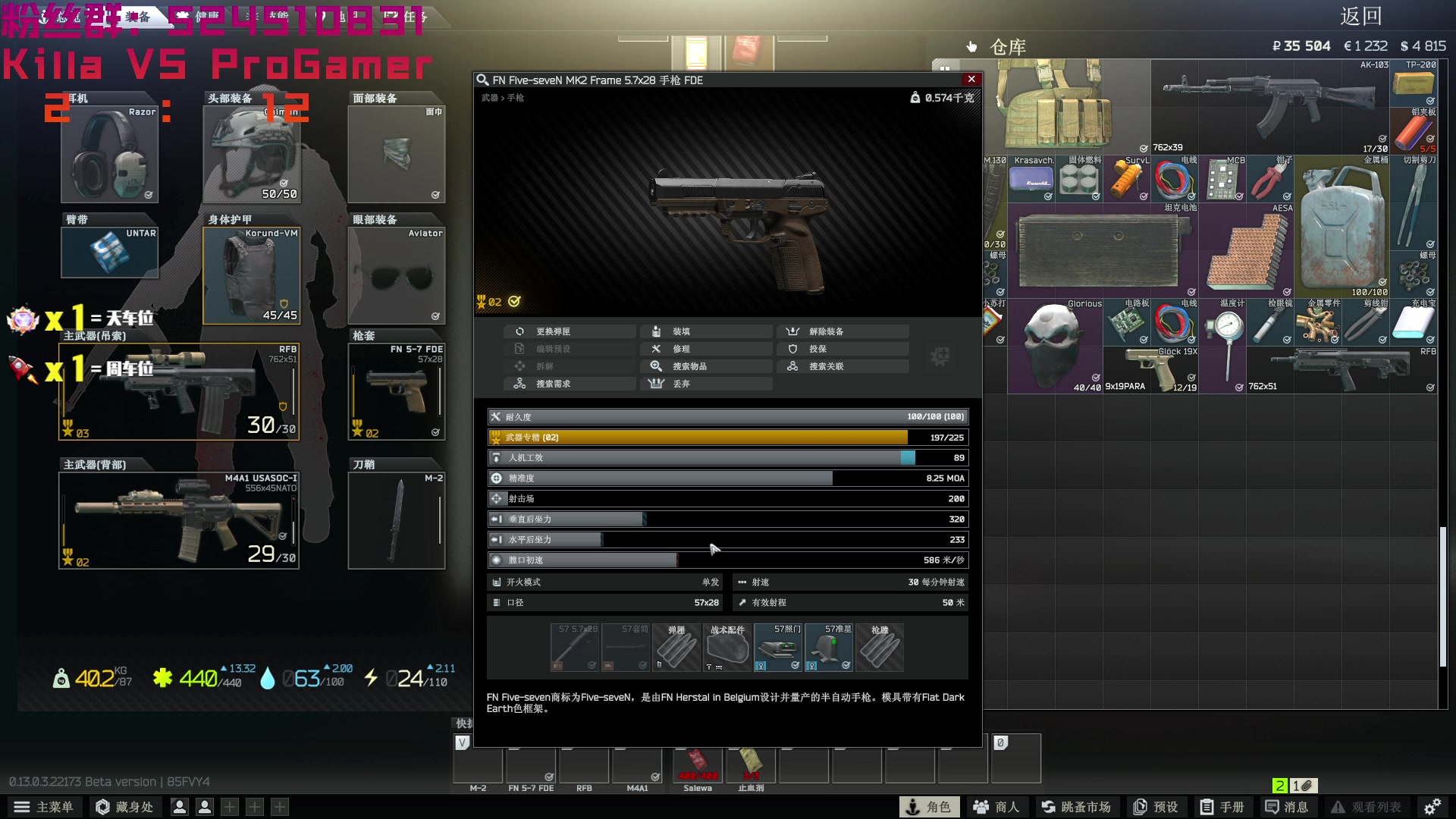Select the tactical chest rig in stash

tap(1067, 107)
